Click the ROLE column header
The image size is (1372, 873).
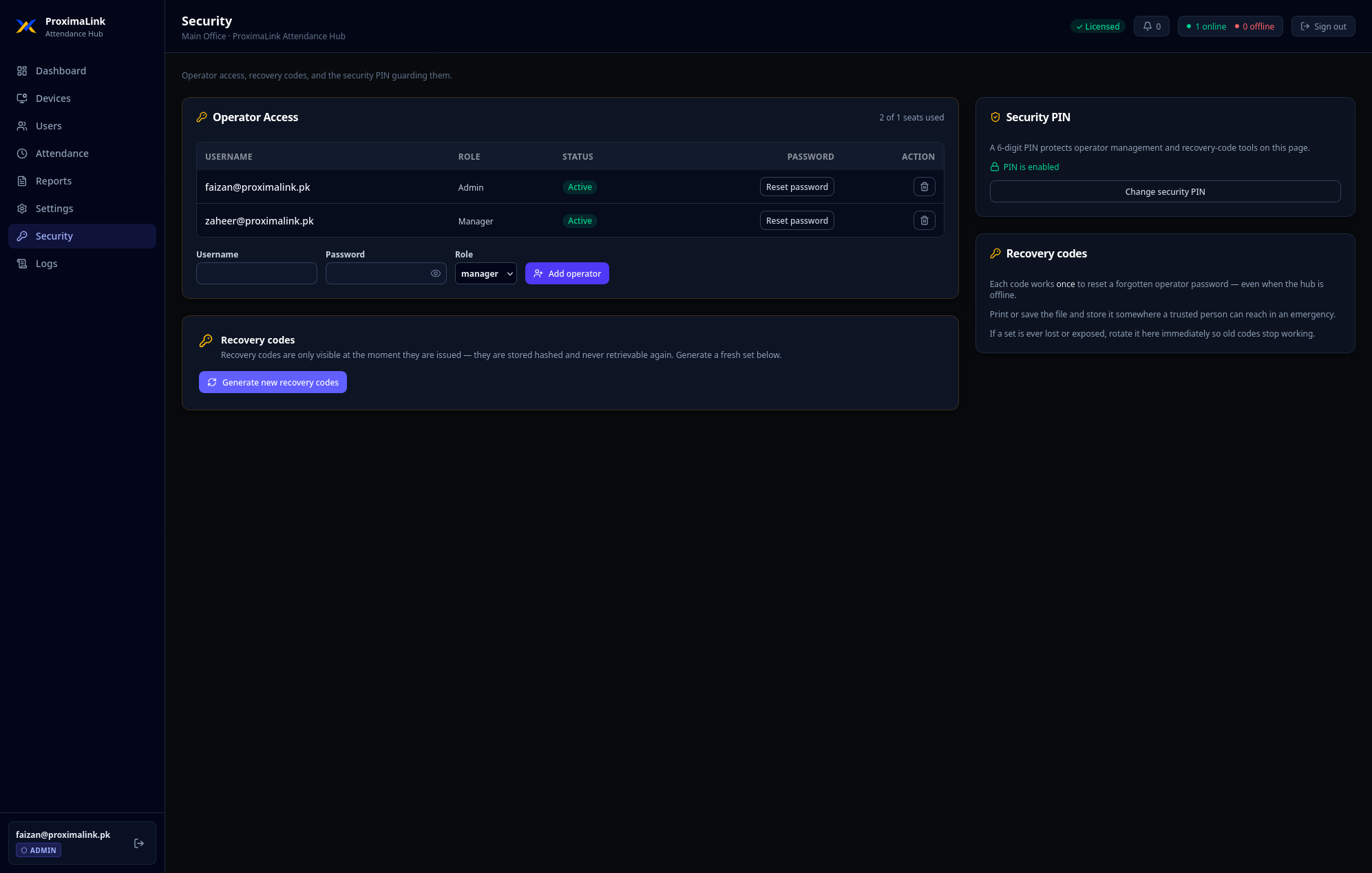coord(469,157)
